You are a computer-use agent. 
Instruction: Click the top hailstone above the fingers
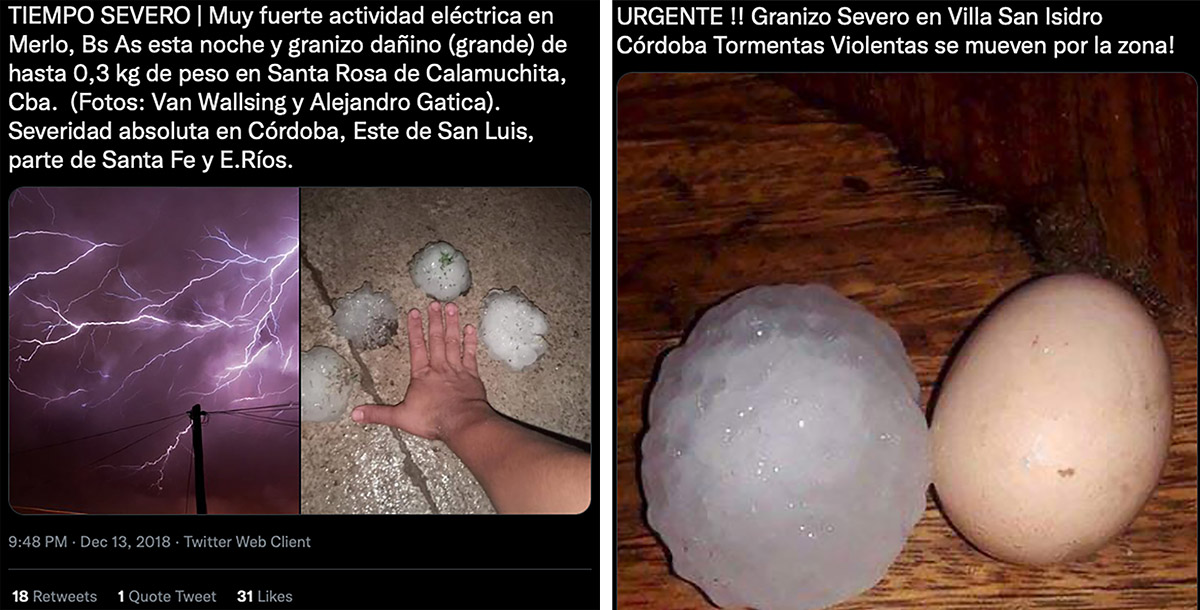coord(439,270)
